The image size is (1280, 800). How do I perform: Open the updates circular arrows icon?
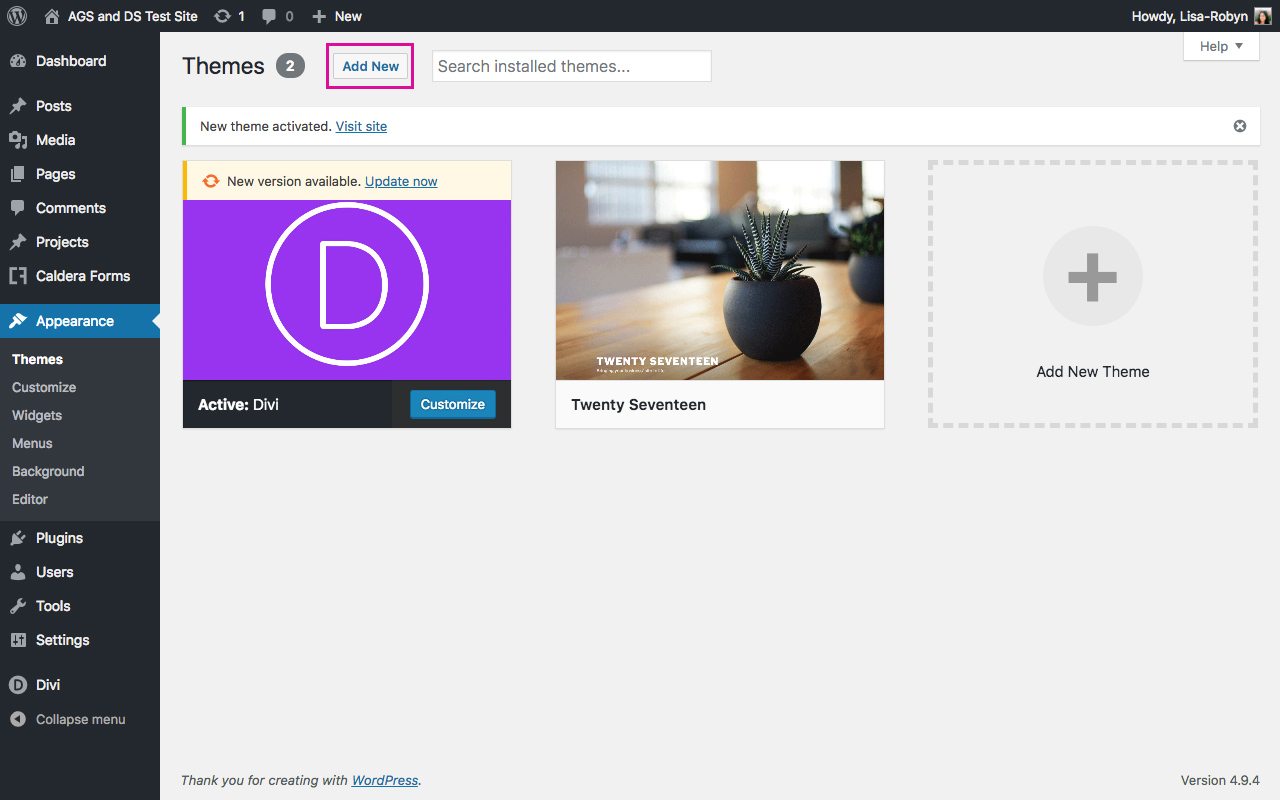point(222,16)
